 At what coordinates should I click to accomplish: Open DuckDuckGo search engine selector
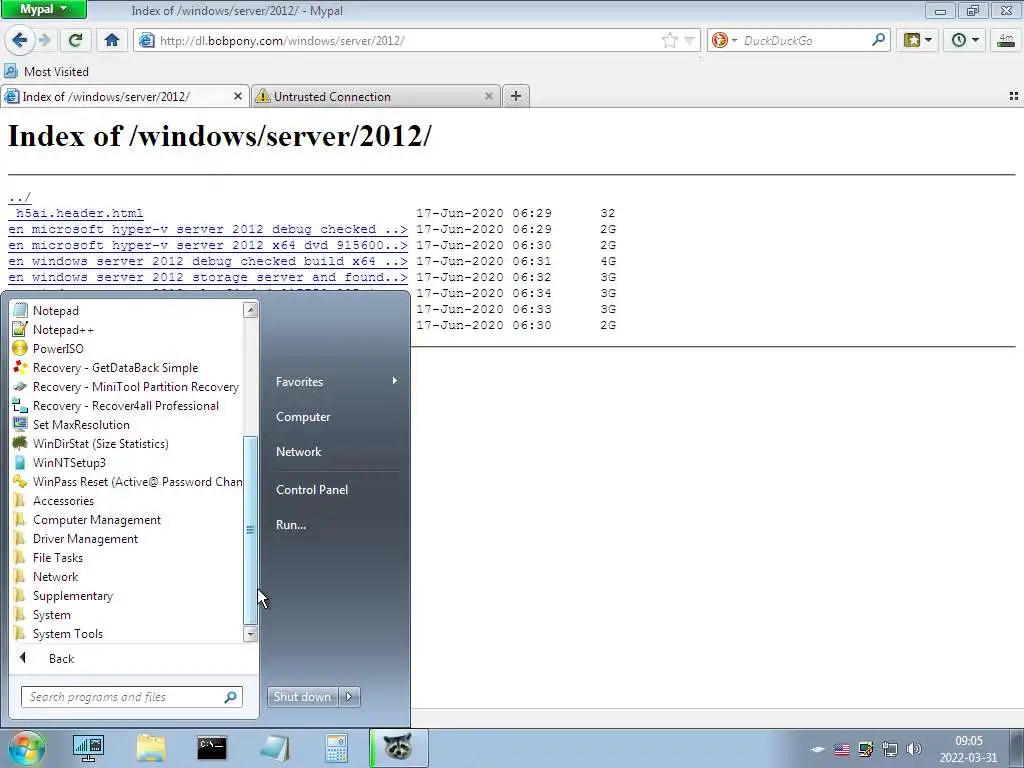(x=724, y=40)
